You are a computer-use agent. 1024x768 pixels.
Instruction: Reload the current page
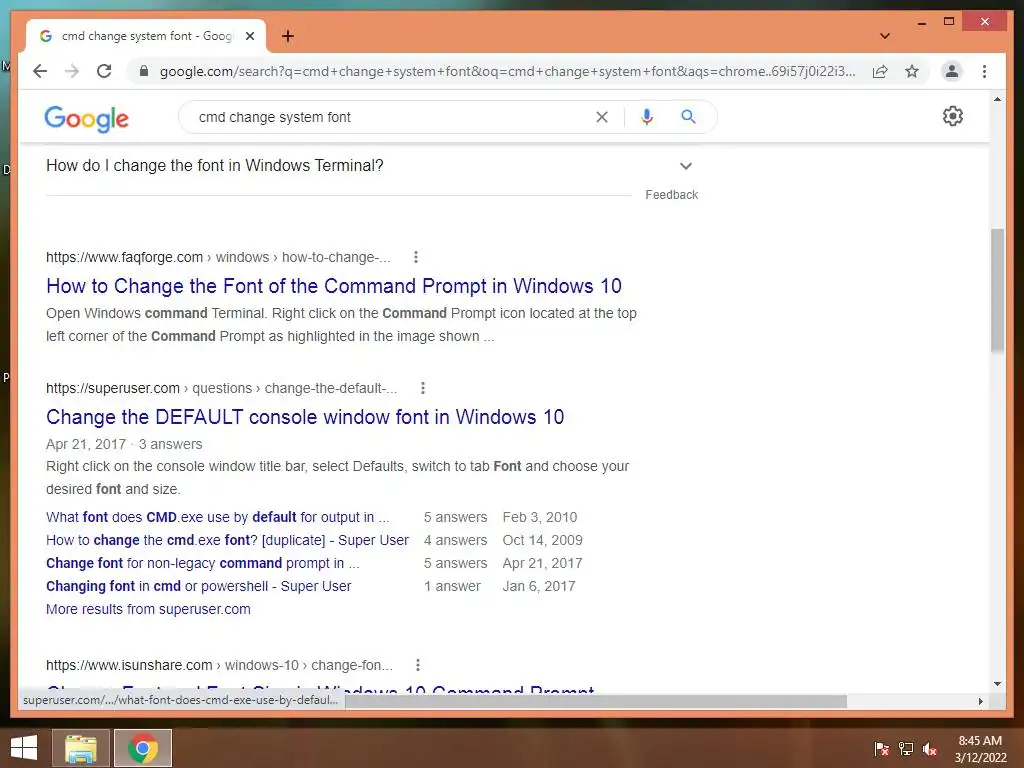(x=104, y=71)
